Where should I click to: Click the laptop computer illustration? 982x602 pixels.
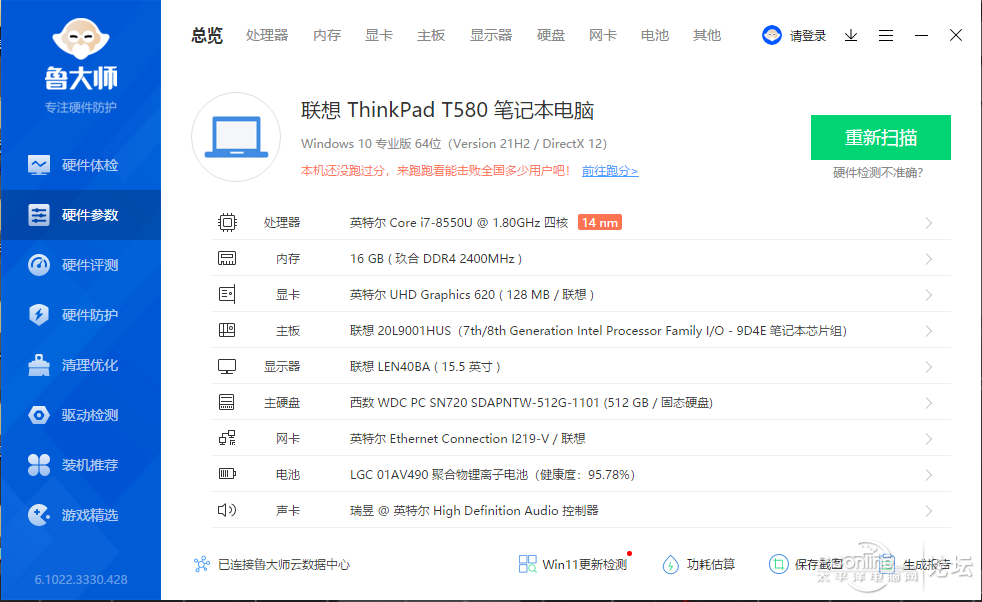point(236,137)
